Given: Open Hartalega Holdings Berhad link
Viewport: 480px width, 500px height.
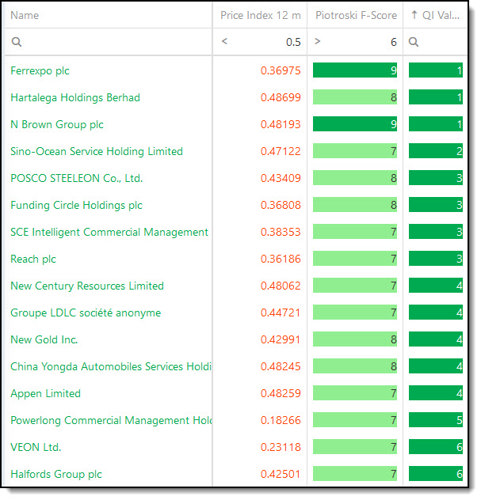Looking at the screenshot, I should click(75, 98).
